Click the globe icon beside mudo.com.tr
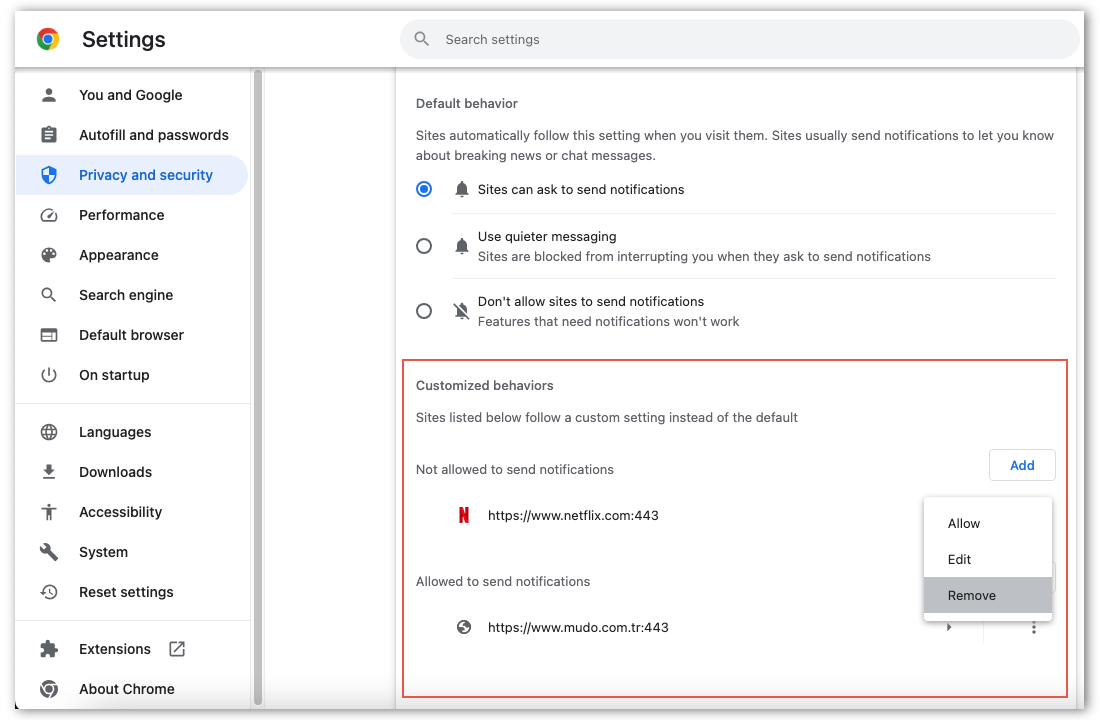 point(463,627)
